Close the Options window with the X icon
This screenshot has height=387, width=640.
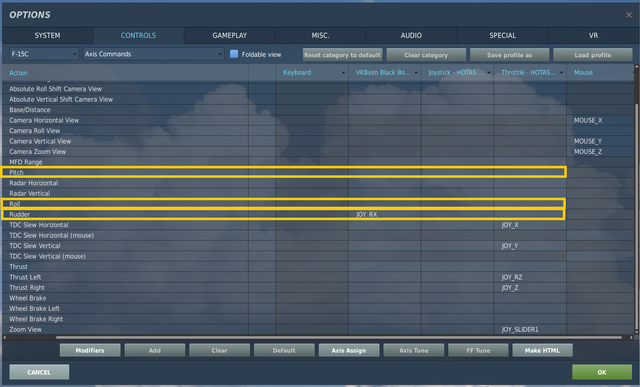point(629,15)
